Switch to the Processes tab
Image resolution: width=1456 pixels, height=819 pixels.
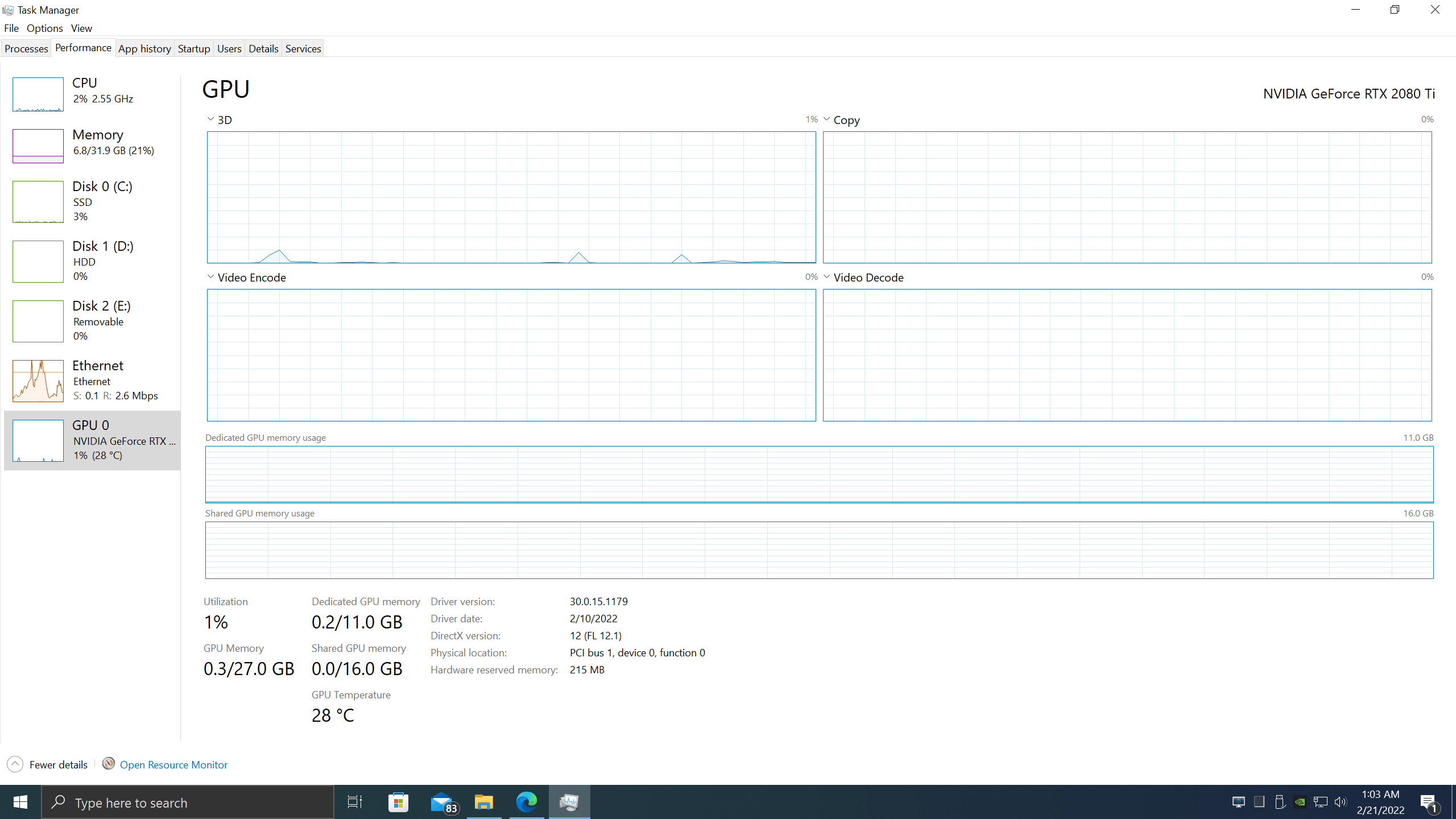coord(26,48)
